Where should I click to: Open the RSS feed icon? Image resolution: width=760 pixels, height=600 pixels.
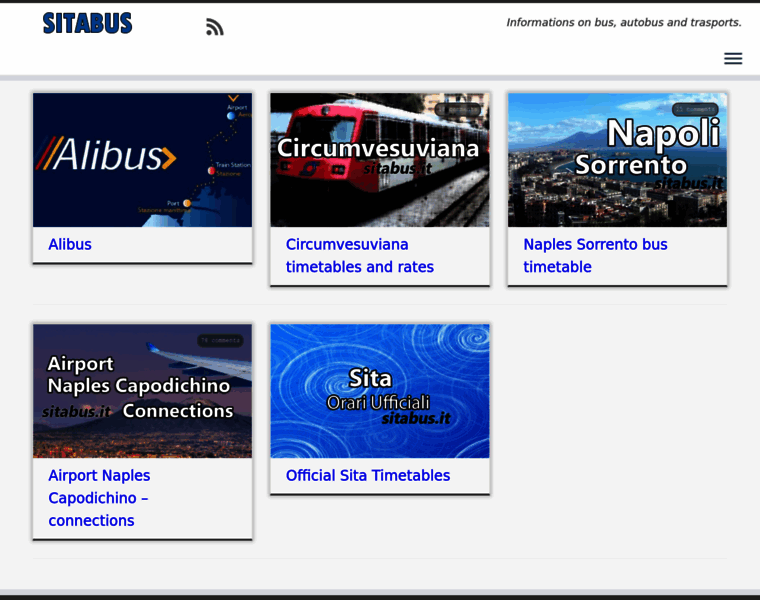(215, 27)
